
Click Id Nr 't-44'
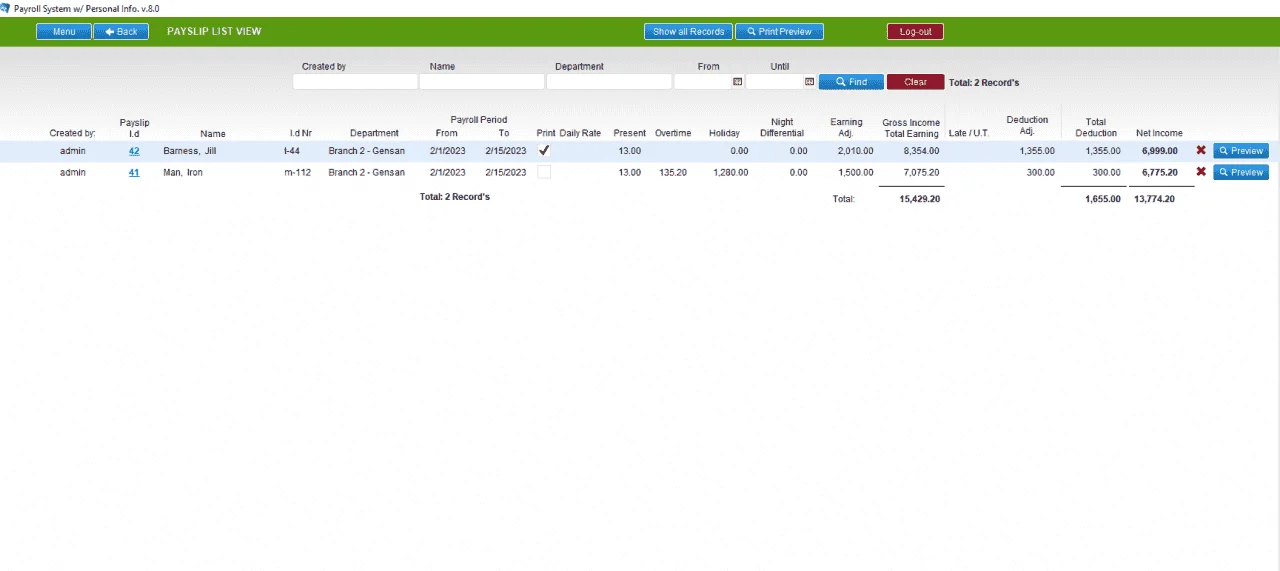point(292,151)
